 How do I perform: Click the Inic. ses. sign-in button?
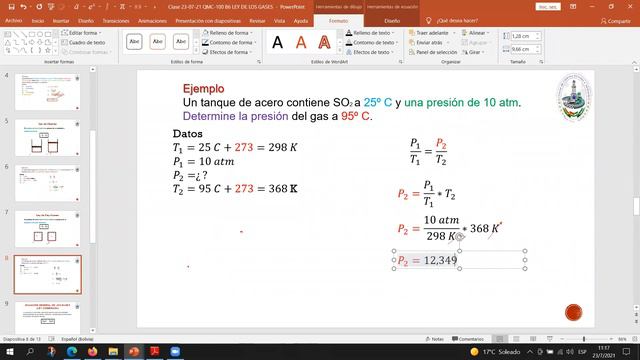[548, 7]
